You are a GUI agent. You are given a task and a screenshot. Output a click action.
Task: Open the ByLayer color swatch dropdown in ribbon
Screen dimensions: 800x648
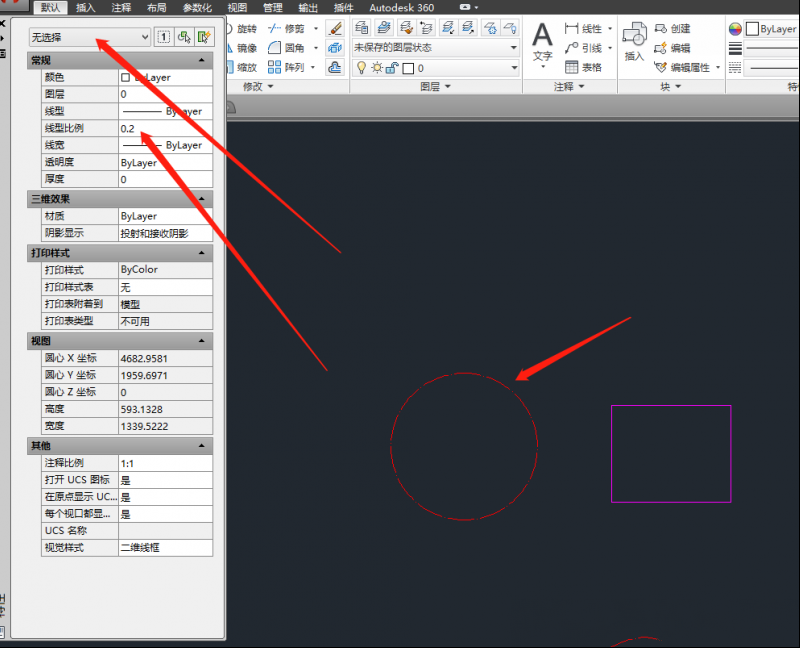(x=772, y=29)
